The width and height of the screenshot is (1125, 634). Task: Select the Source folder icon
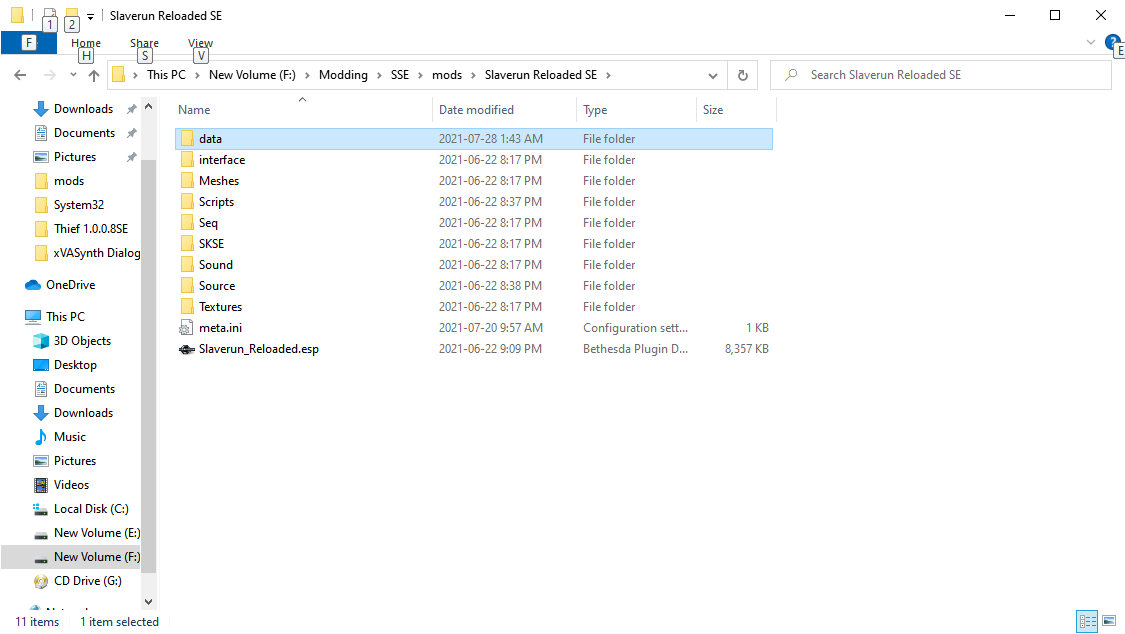[187, 285]
